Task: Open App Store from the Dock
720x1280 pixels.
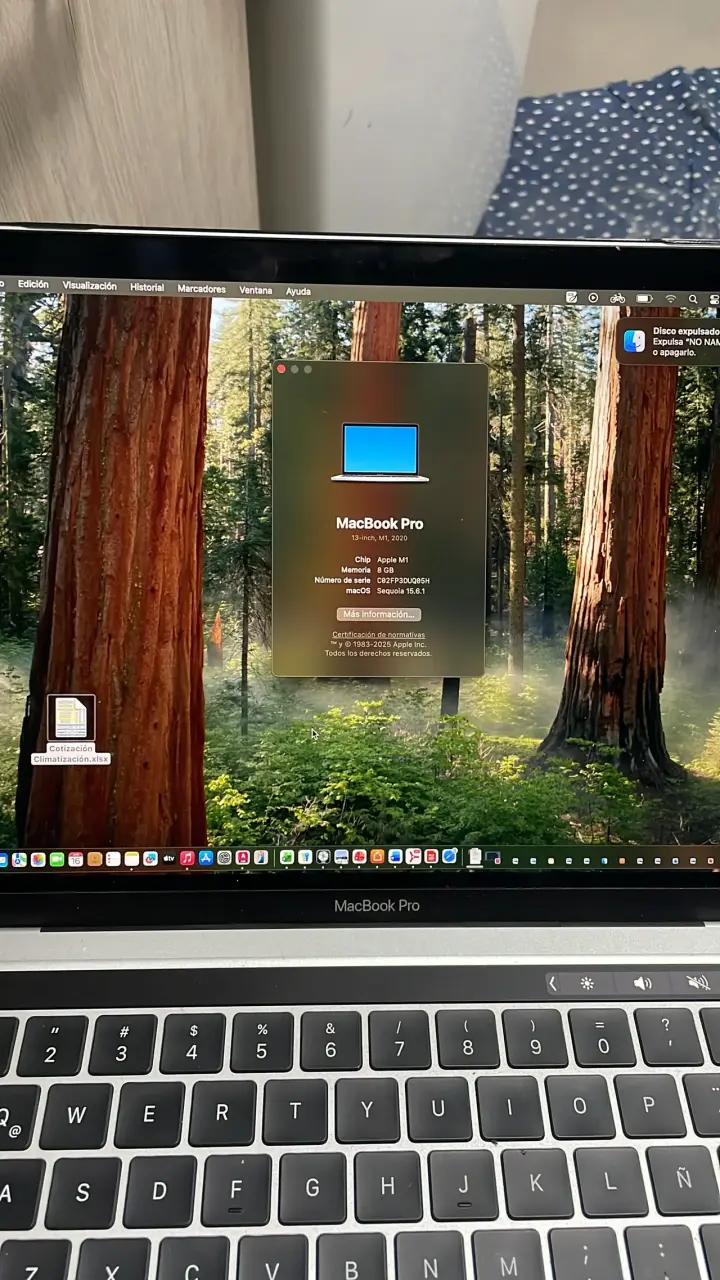Action: point(206,857)
